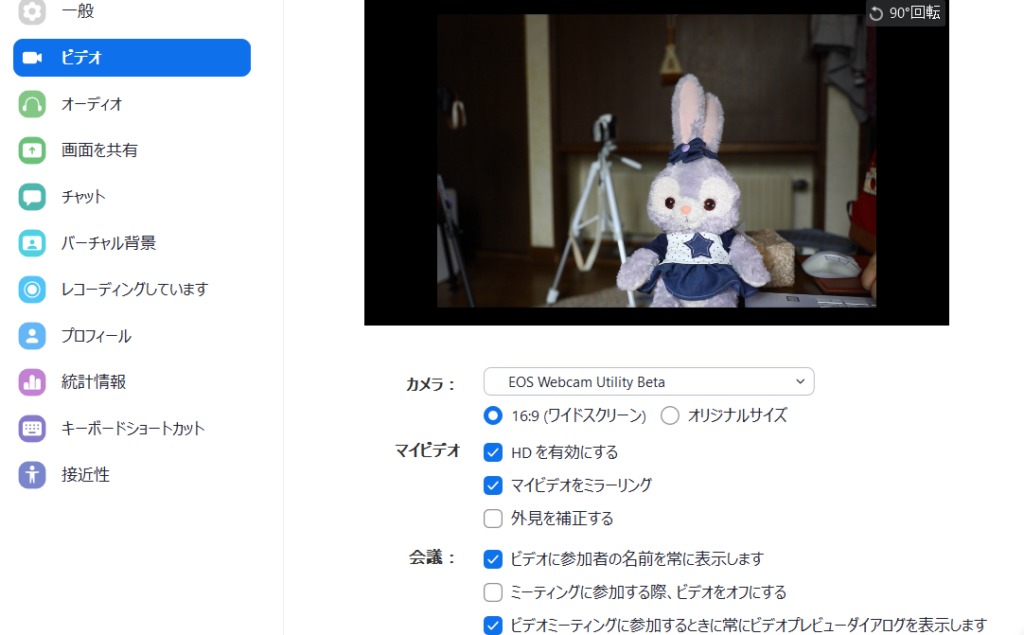Click the Virtual Background (バーチャル背景) icon

(32, 243)
